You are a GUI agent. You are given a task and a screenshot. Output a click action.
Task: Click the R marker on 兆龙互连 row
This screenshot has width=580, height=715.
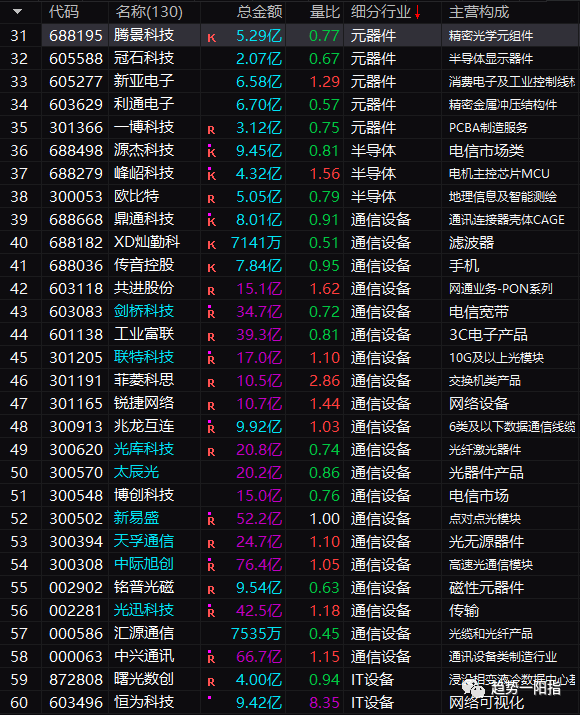(x=211, y=427)
